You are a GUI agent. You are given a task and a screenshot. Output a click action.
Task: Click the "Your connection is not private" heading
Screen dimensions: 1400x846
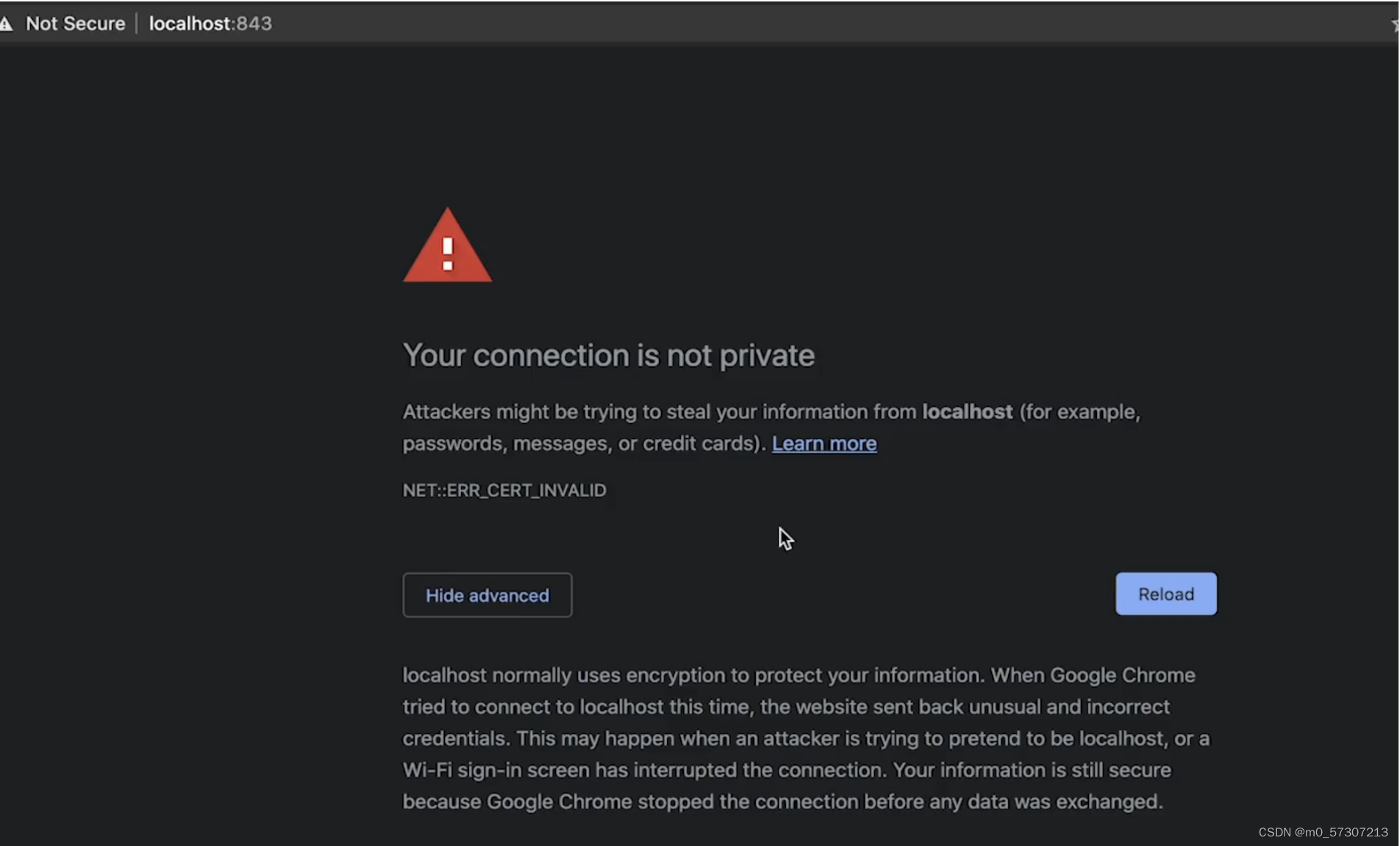click(x=608, y=355)
